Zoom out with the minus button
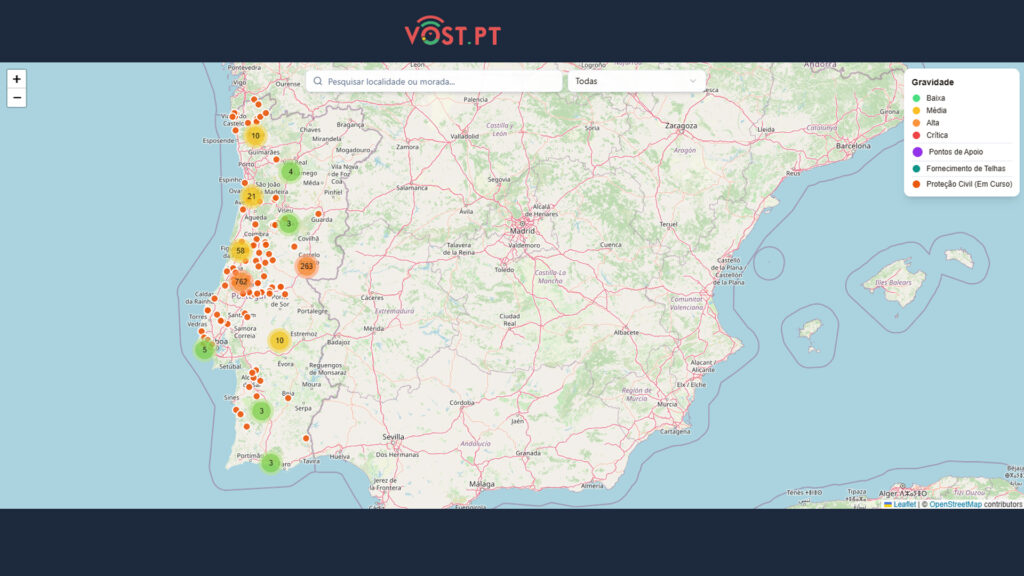 [x=16, y=98]
